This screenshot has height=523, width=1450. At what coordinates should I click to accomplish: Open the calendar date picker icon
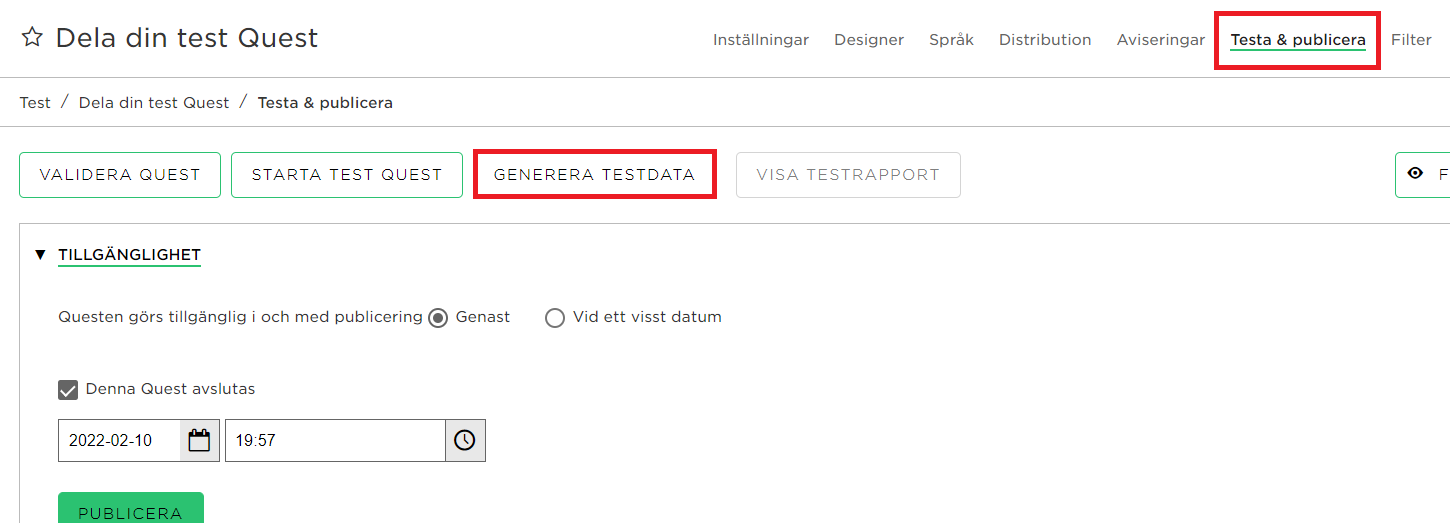[199, 440]
